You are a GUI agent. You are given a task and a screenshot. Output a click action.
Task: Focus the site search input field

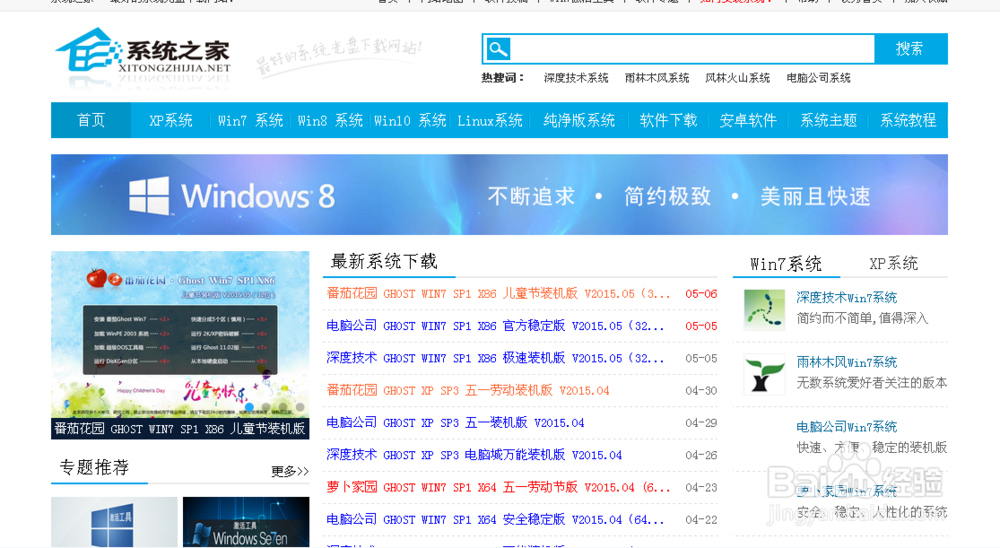[693, 49]
